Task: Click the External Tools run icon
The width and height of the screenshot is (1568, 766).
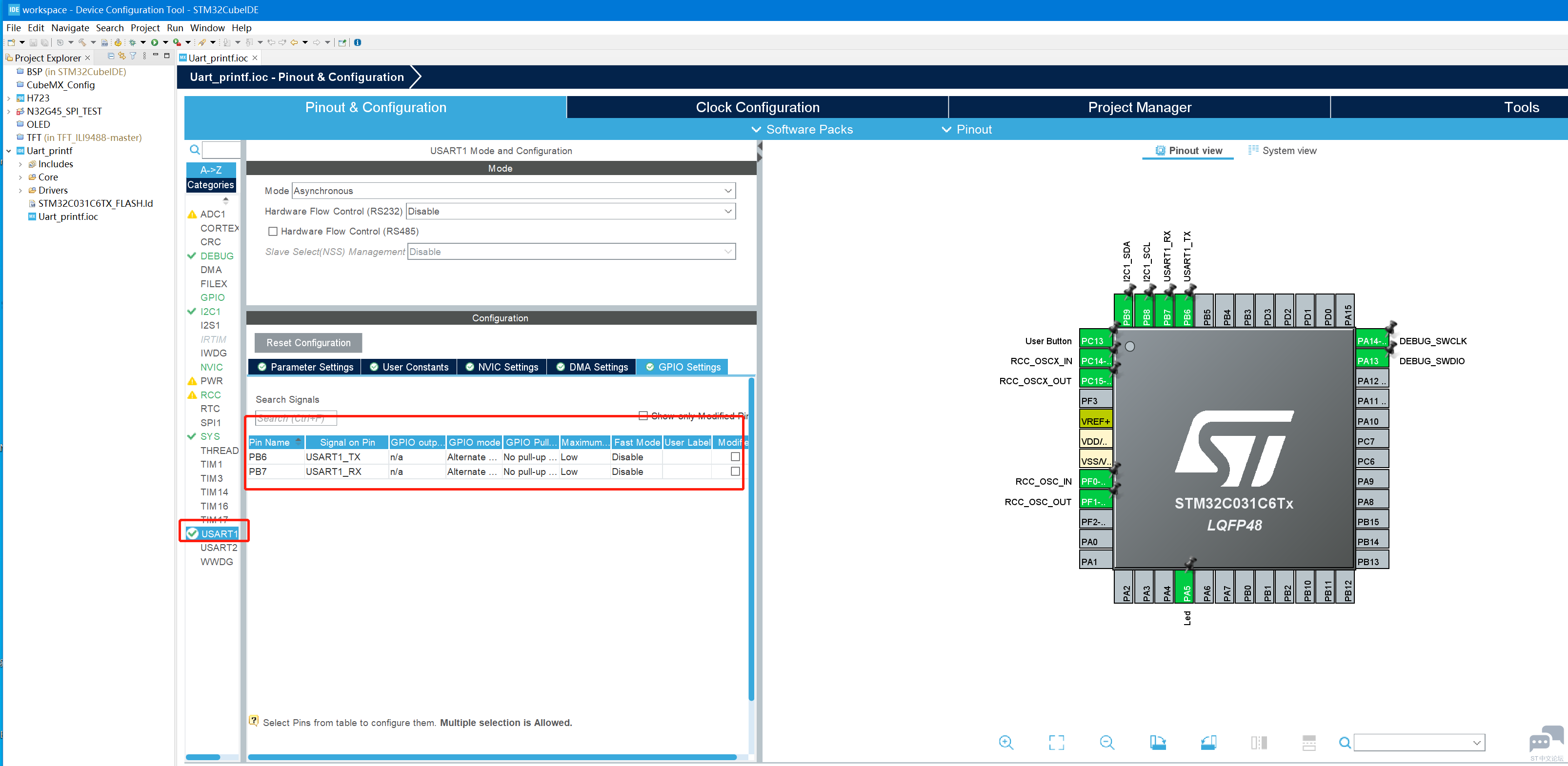Action: click(x=177, y=42)
